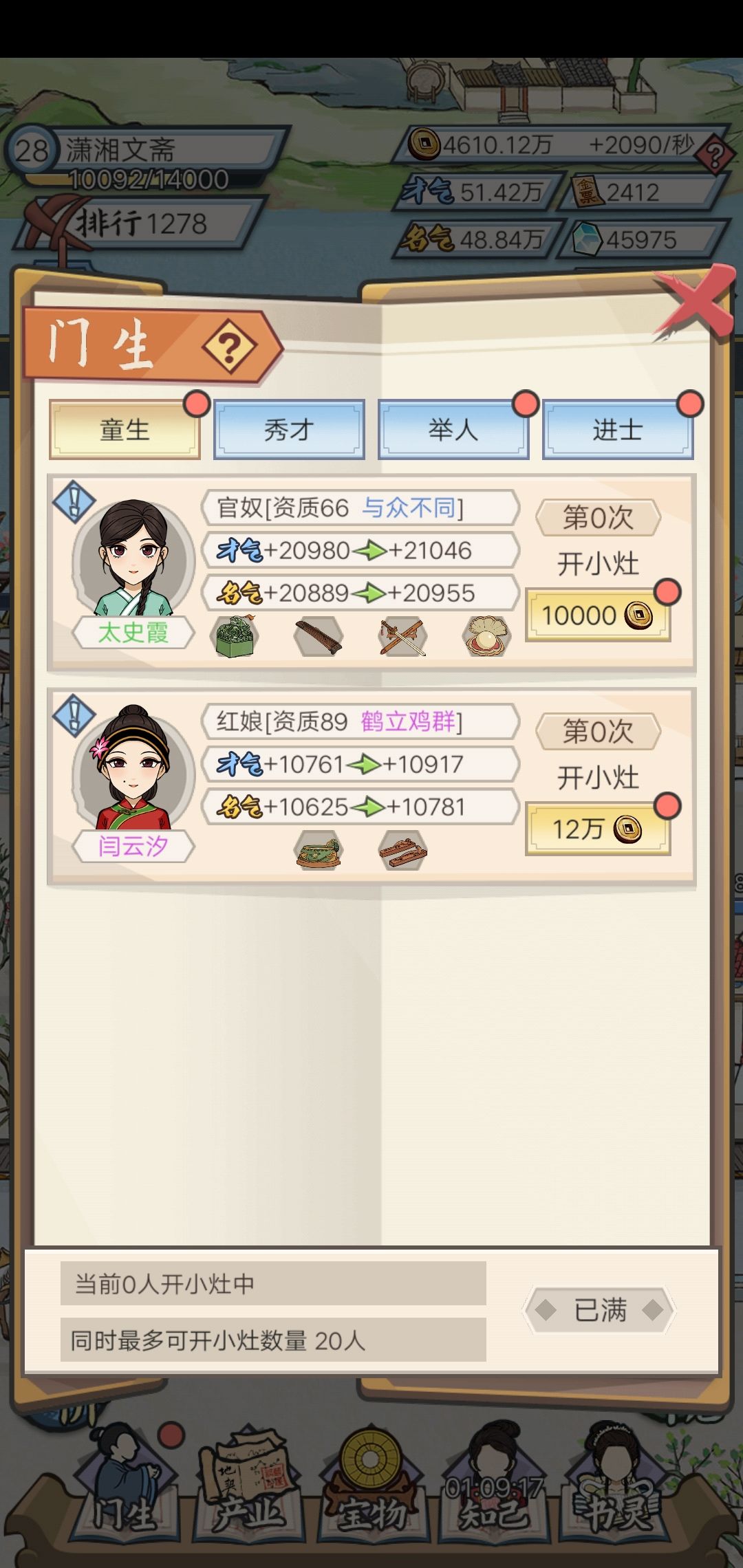Tap the 已满 button
This screenshot has height=1568, width=743.
(599, 1311)
